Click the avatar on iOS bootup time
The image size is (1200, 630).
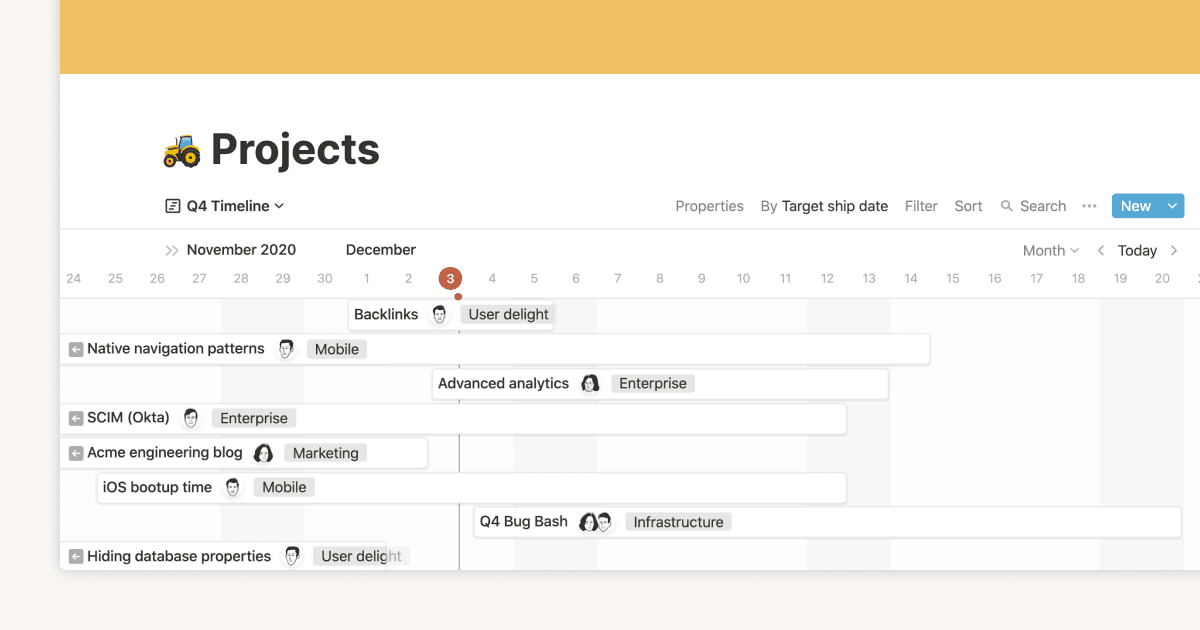coord(232,487)
